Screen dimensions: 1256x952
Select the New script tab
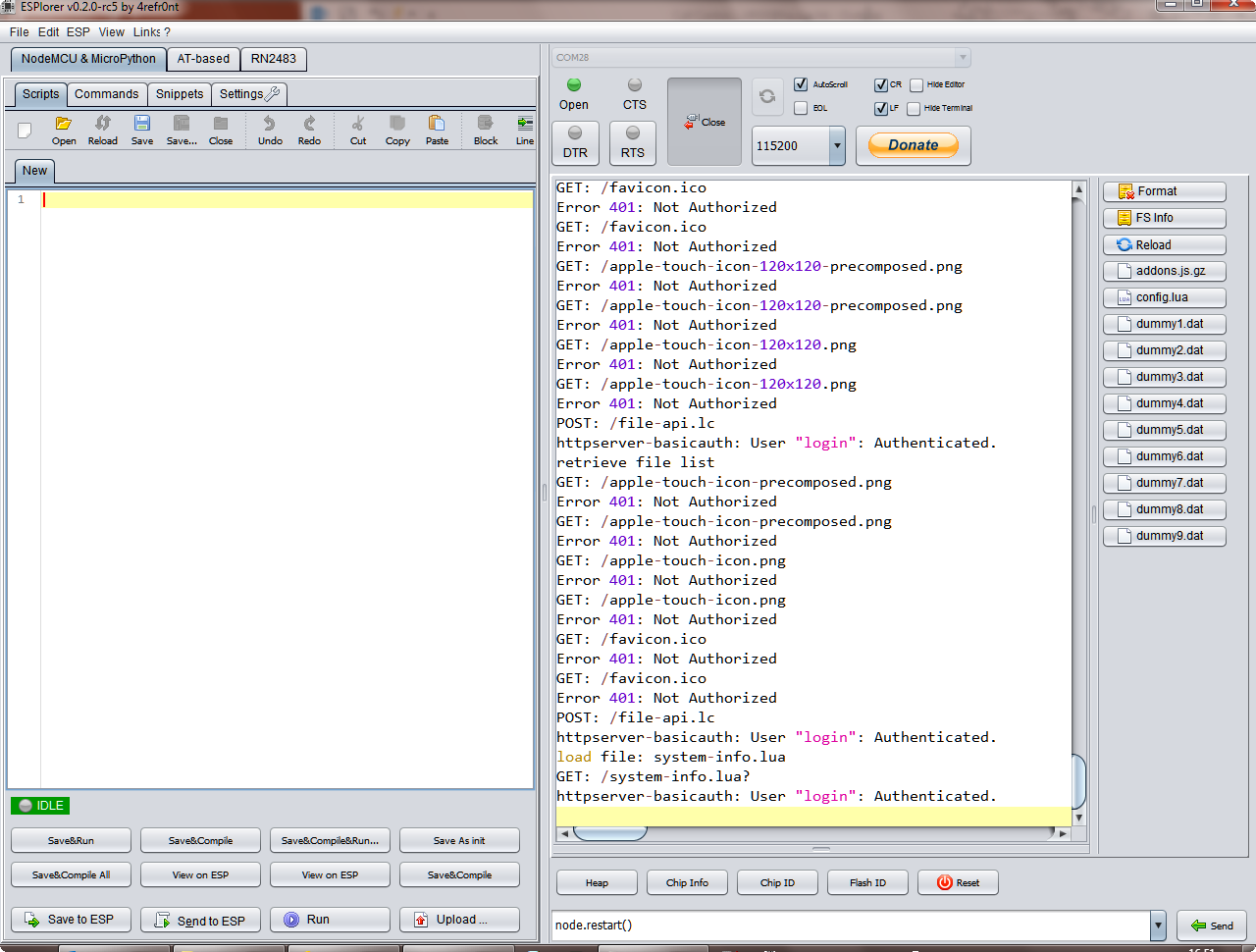pos(34,171)
